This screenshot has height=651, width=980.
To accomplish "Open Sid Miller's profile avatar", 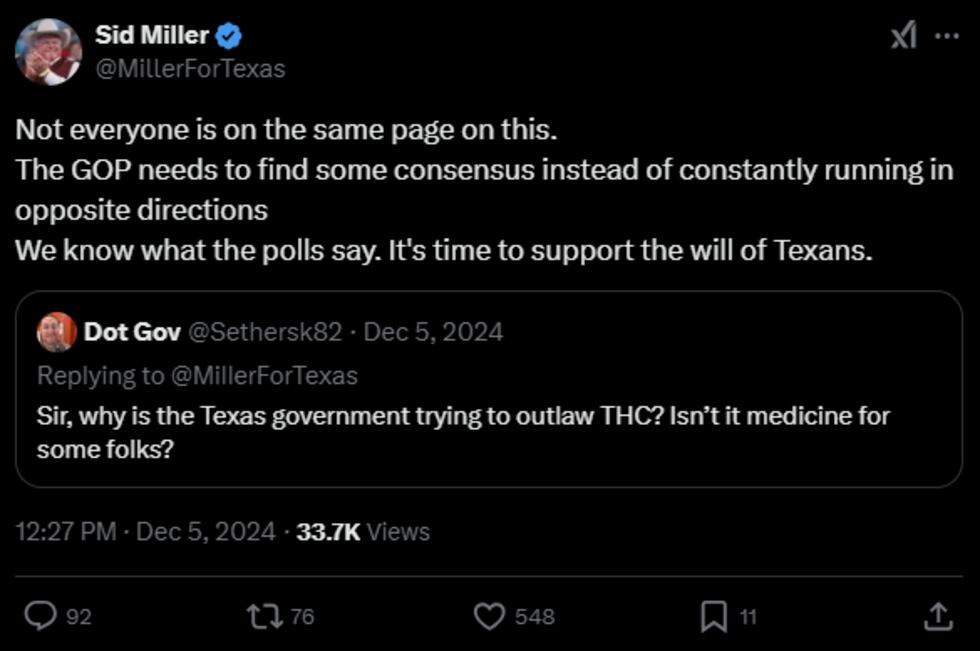I will coord(48,51).
